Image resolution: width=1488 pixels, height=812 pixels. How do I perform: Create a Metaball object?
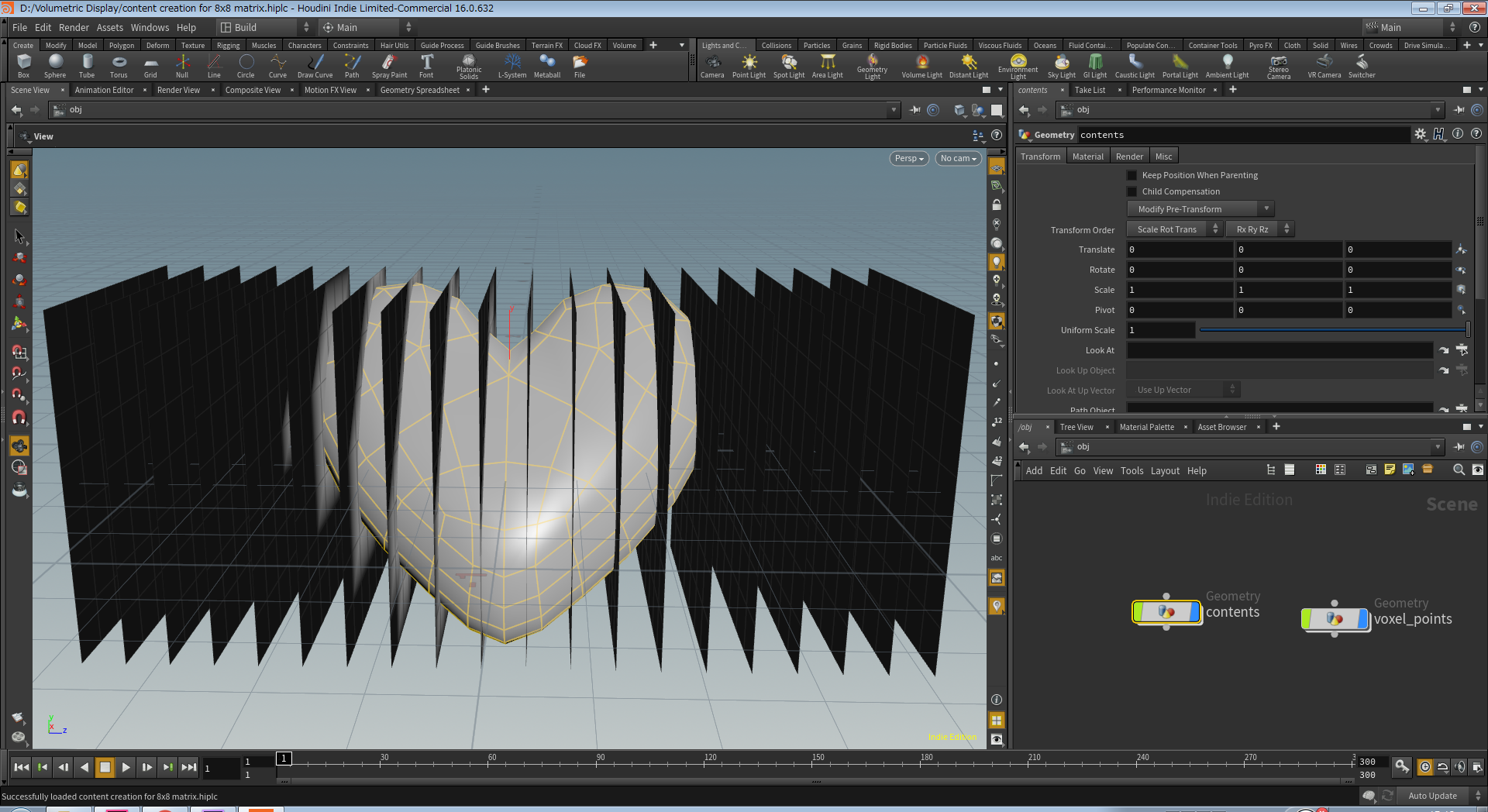[x=547, y=66]
